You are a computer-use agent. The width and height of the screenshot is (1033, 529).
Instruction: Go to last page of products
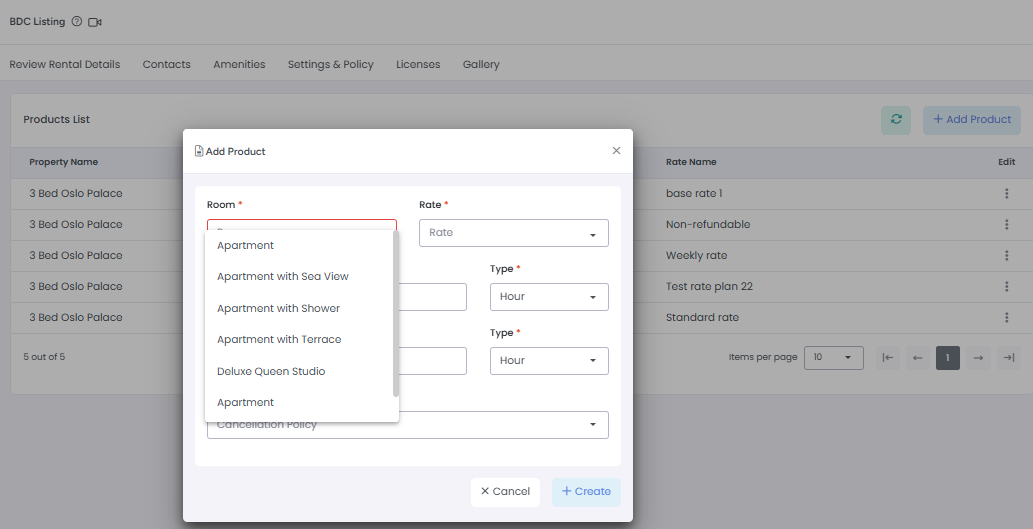pyautogui.click(x=1009, y=358)
